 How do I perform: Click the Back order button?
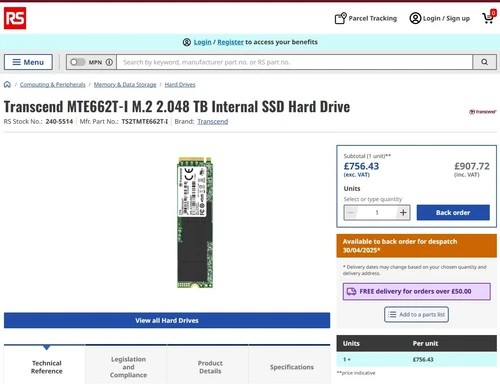point(453,212)
